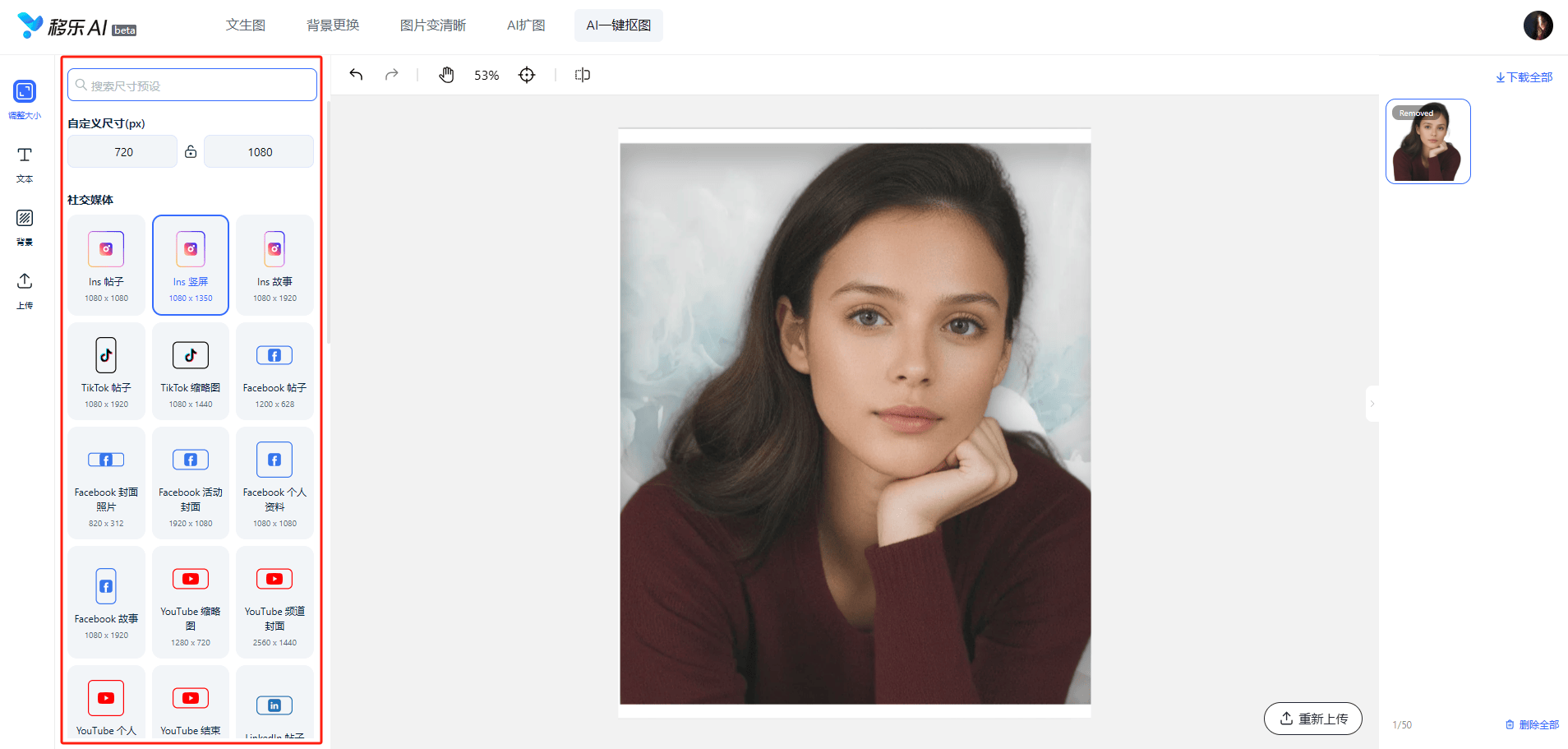
Task: Click the custom height field showing 1080
Action: tap(259, 151)
